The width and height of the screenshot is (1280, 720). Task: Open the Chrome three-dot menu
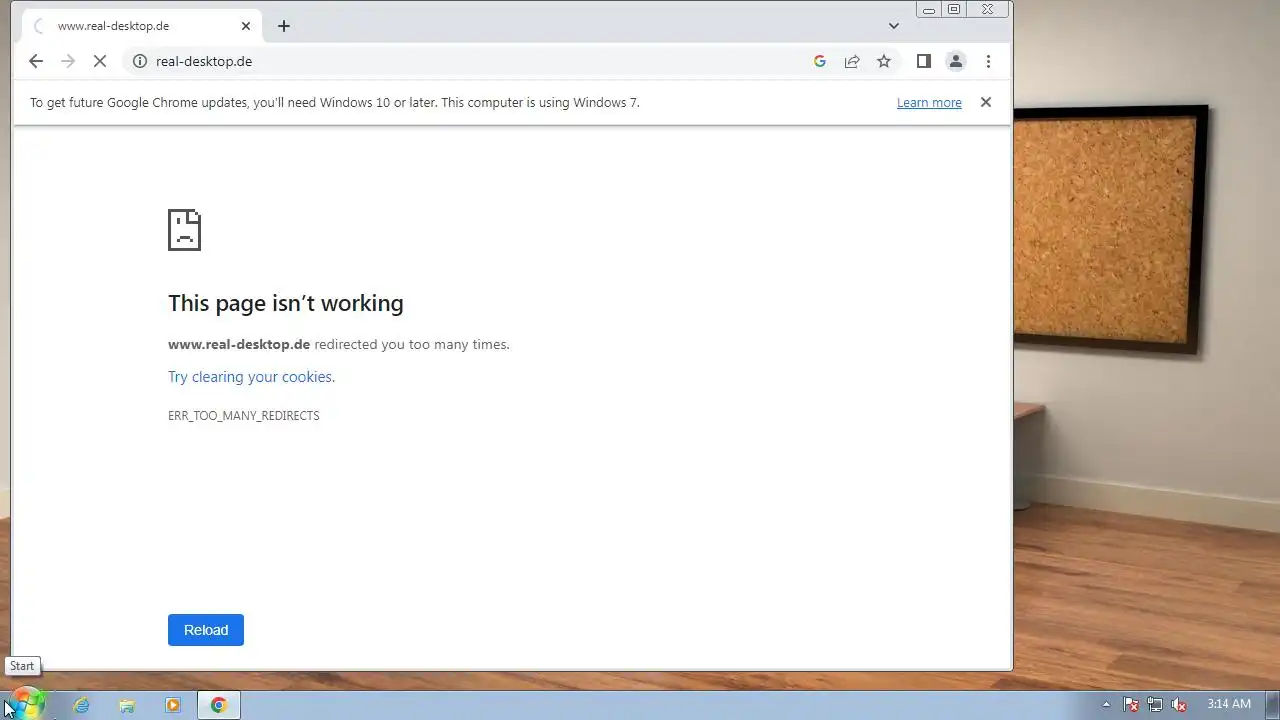(x=988, y=61)
